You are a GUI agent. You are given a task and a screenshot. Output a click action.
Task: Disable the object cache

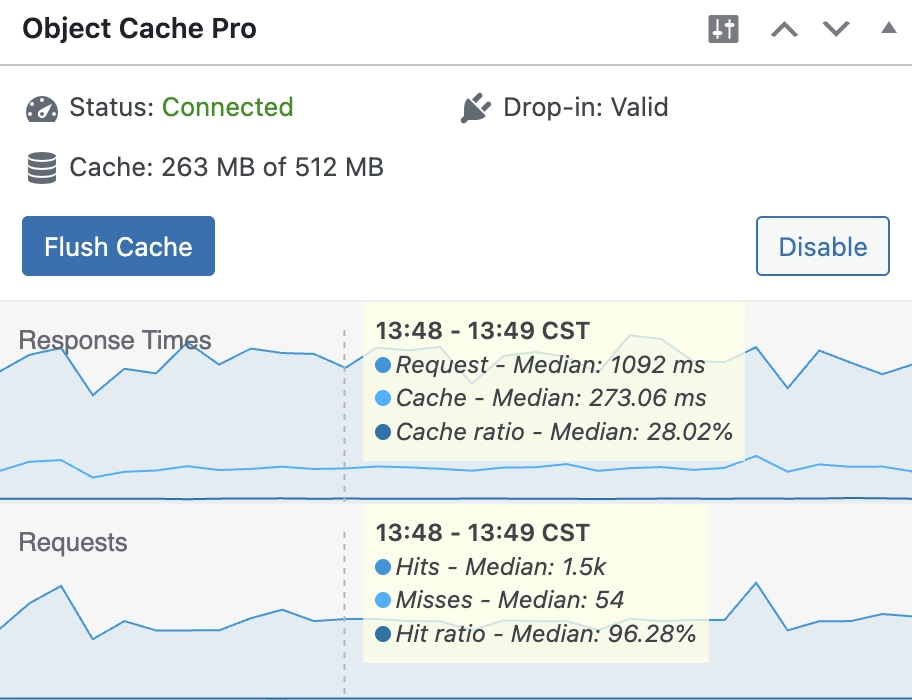822,246
